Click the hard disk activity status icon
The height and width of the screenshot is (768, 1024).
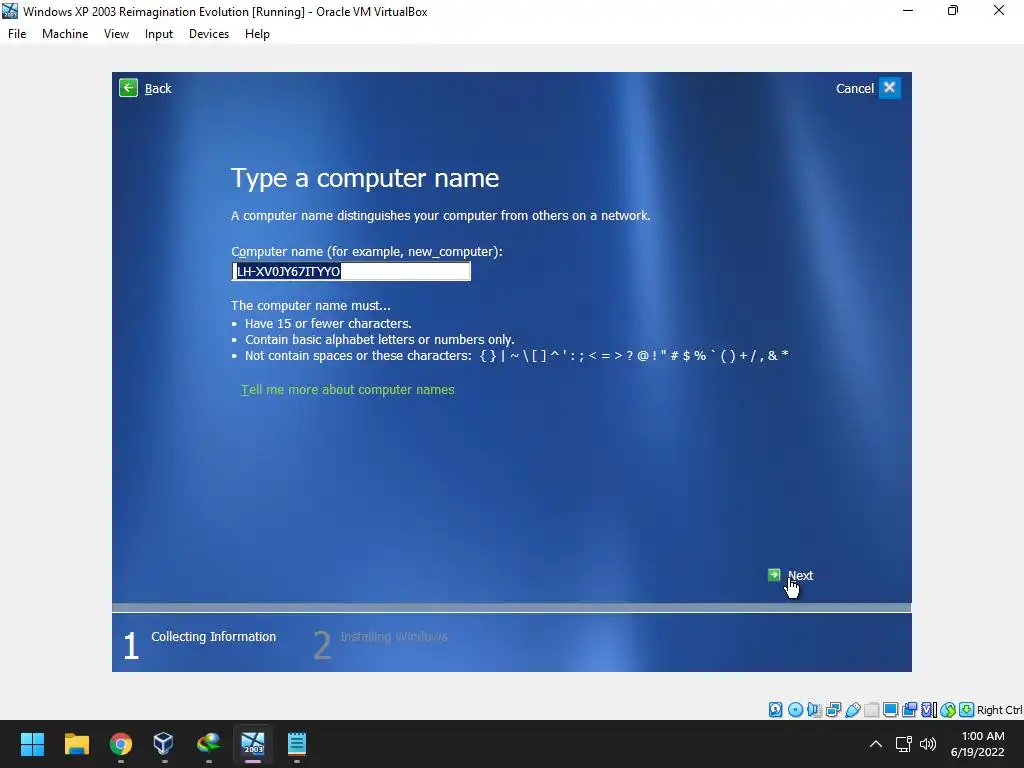(x=775, y=710)
